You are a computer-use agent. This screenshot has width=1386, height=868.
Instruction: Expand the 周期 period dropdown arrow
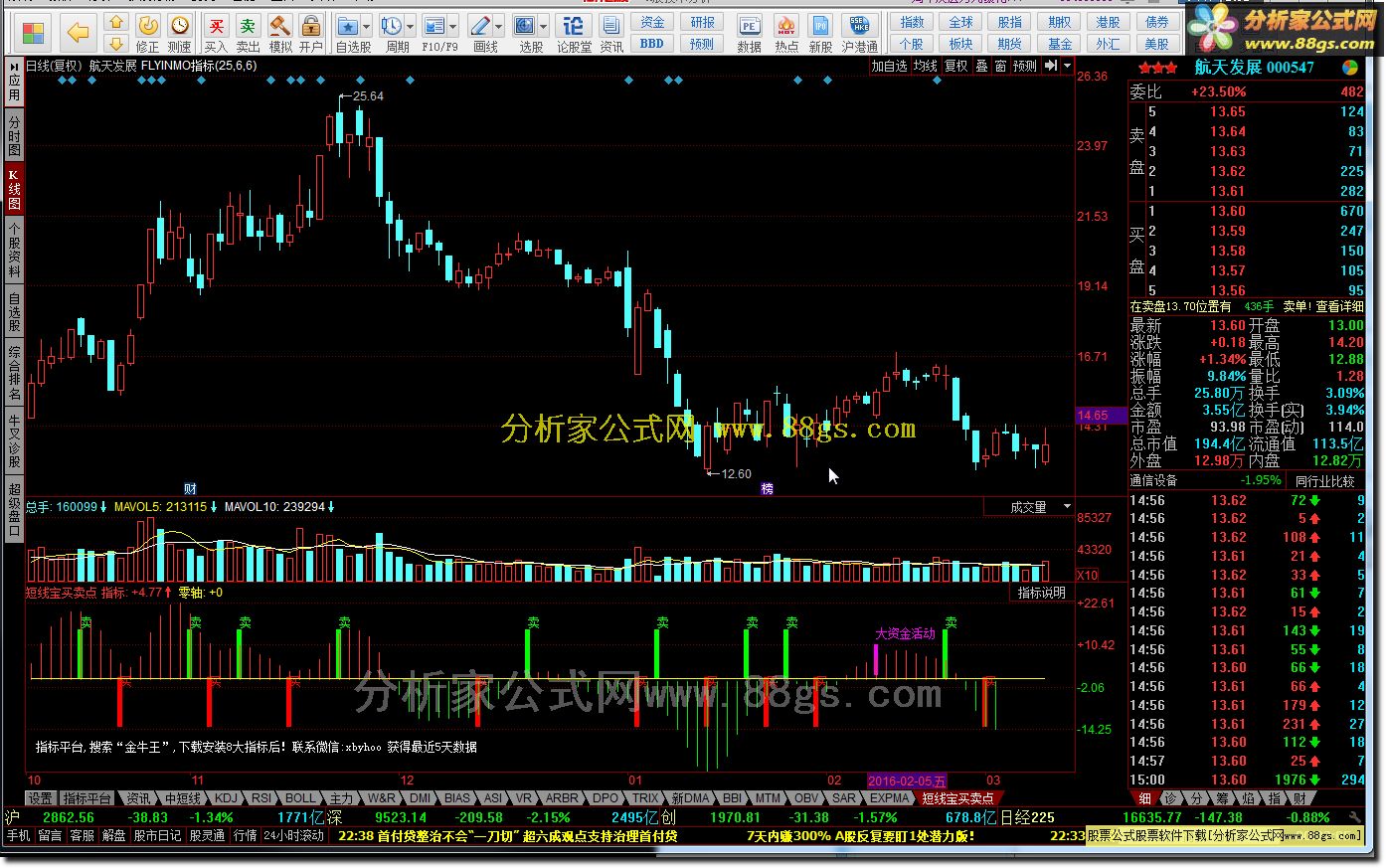(410, 27)
